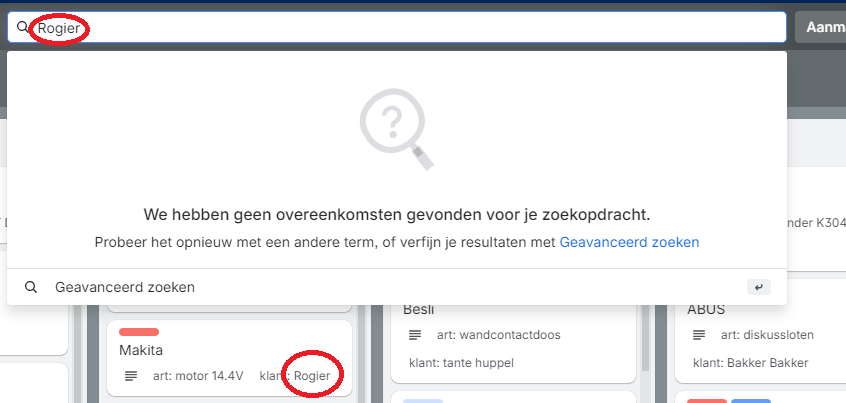Select the Geavanceerd zoeken row in dropdown
The image size is (846, 403).
coord(397,288)
